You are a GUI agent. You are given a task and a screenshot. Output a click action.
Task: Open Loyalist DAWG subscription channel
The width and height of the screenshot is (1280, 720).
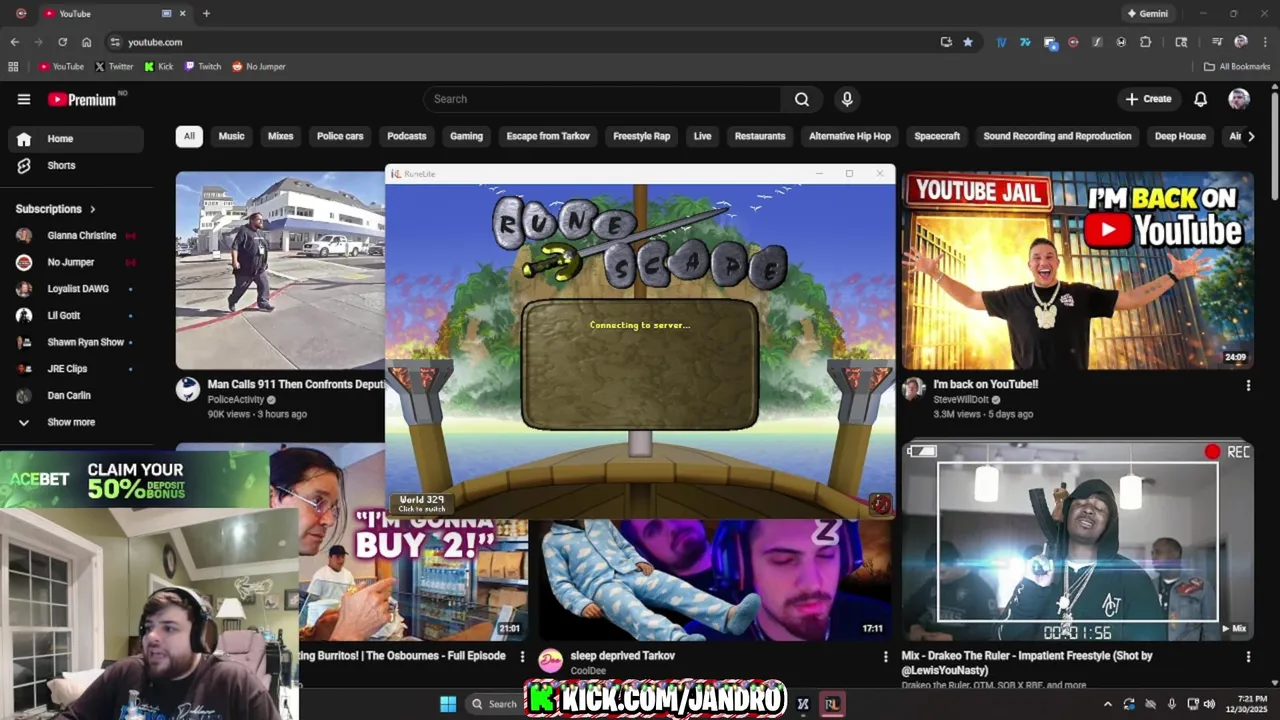pos(76,289)
